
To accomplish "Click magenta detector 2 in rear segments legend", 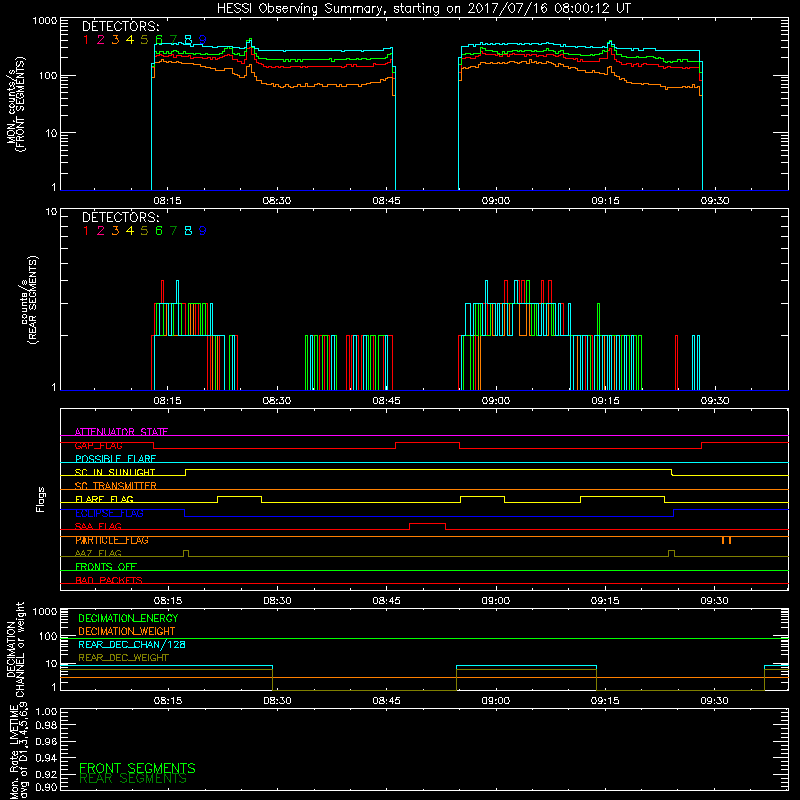I will (101, 231).
